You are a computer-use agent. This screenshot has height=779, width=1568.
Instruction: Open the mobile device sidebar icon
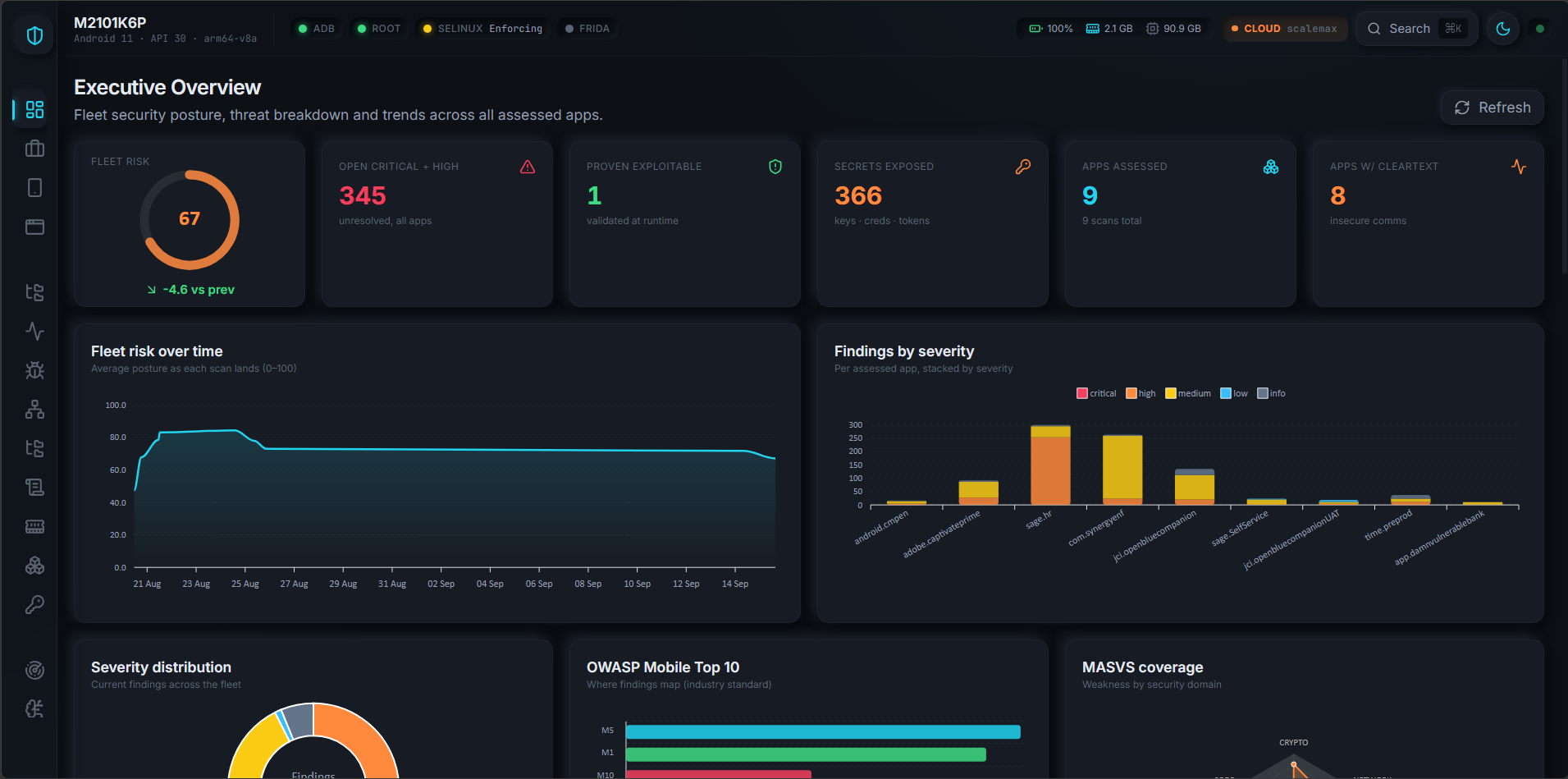pyautogui.click(x=34, y=188)
